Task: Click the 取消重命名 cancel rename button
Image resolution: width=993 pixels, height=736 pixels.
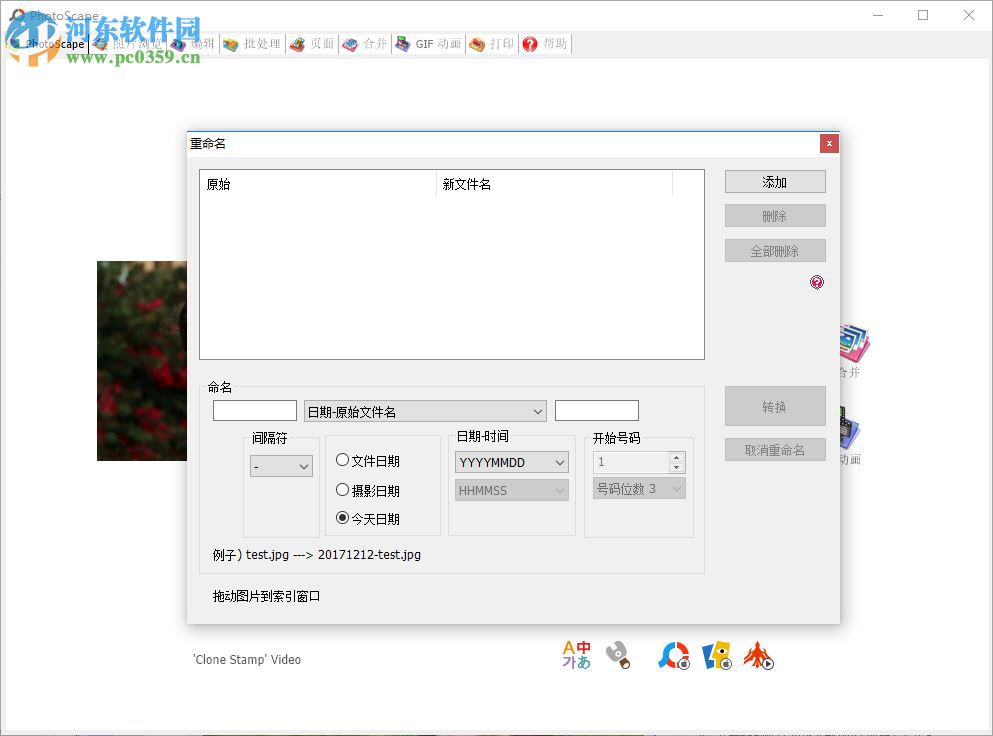Action: point(774,449)
